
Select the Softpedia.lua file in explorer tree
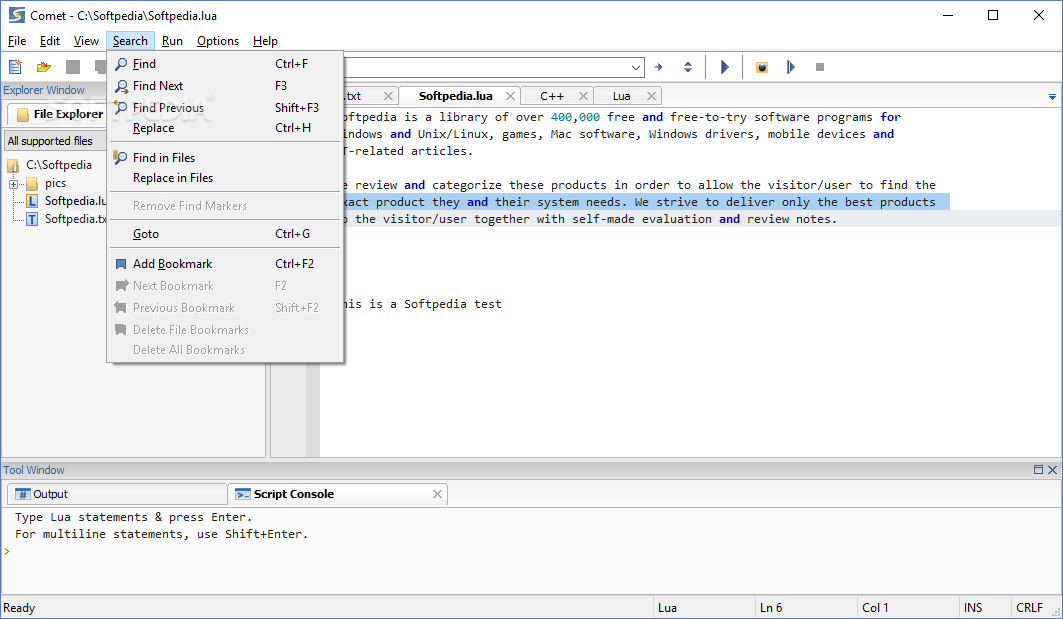75,201
